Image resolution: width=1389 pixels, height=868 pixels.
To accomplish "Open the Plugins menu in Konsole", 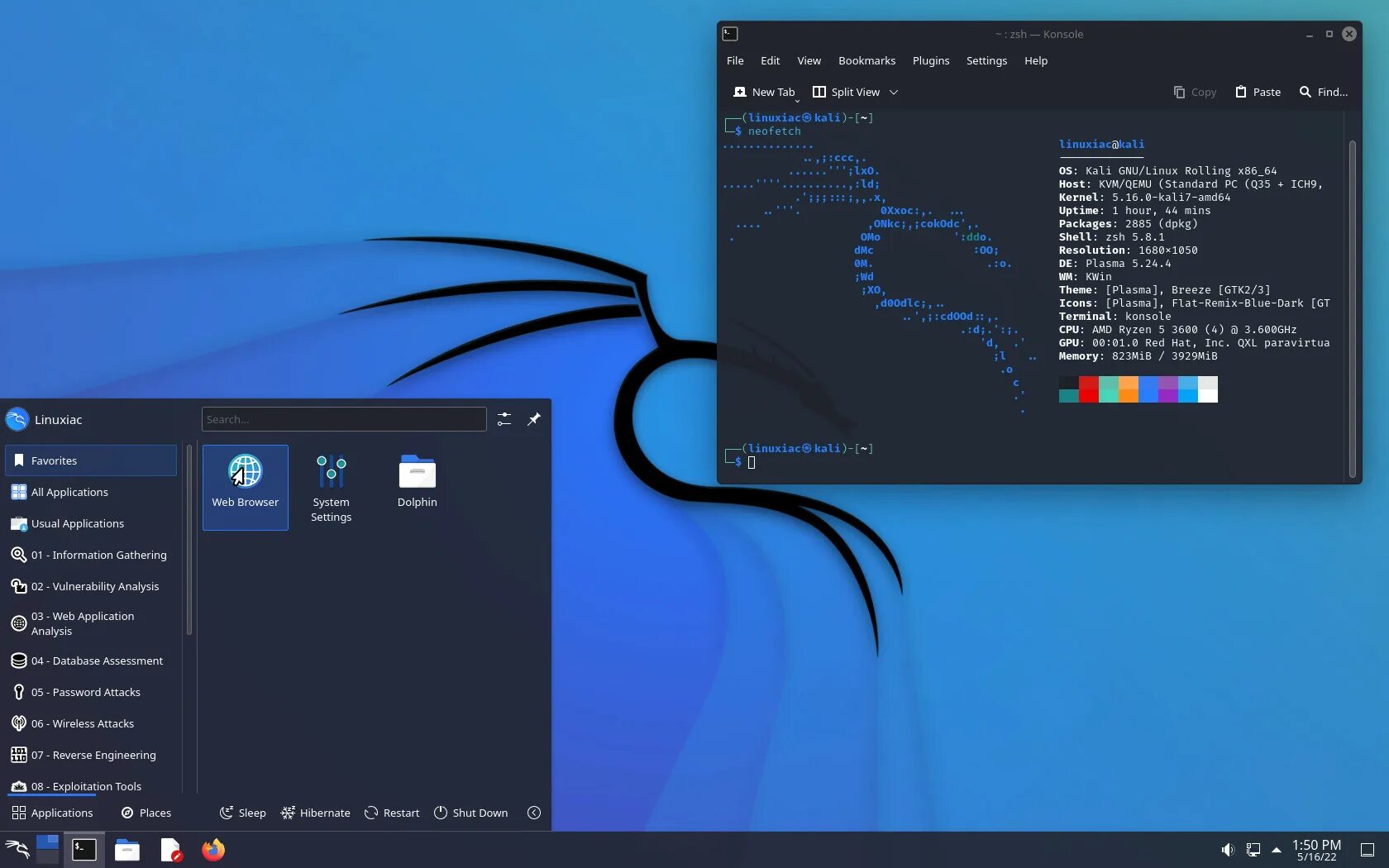I will point(931,60).
